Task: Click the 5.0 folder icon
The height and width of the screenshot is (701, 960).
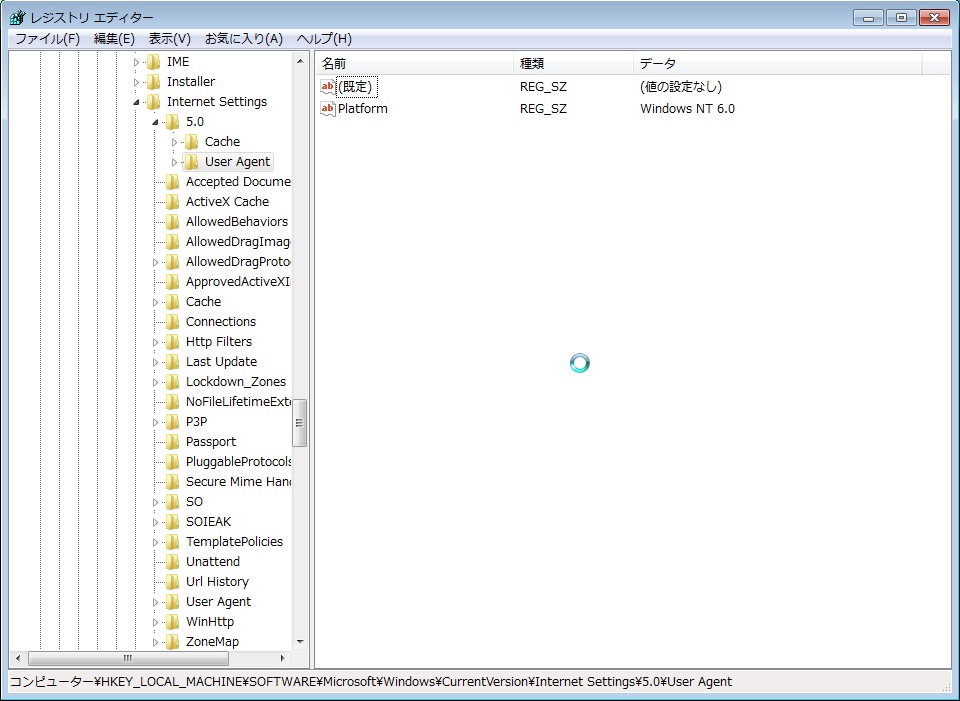Action: click(172, 122)
